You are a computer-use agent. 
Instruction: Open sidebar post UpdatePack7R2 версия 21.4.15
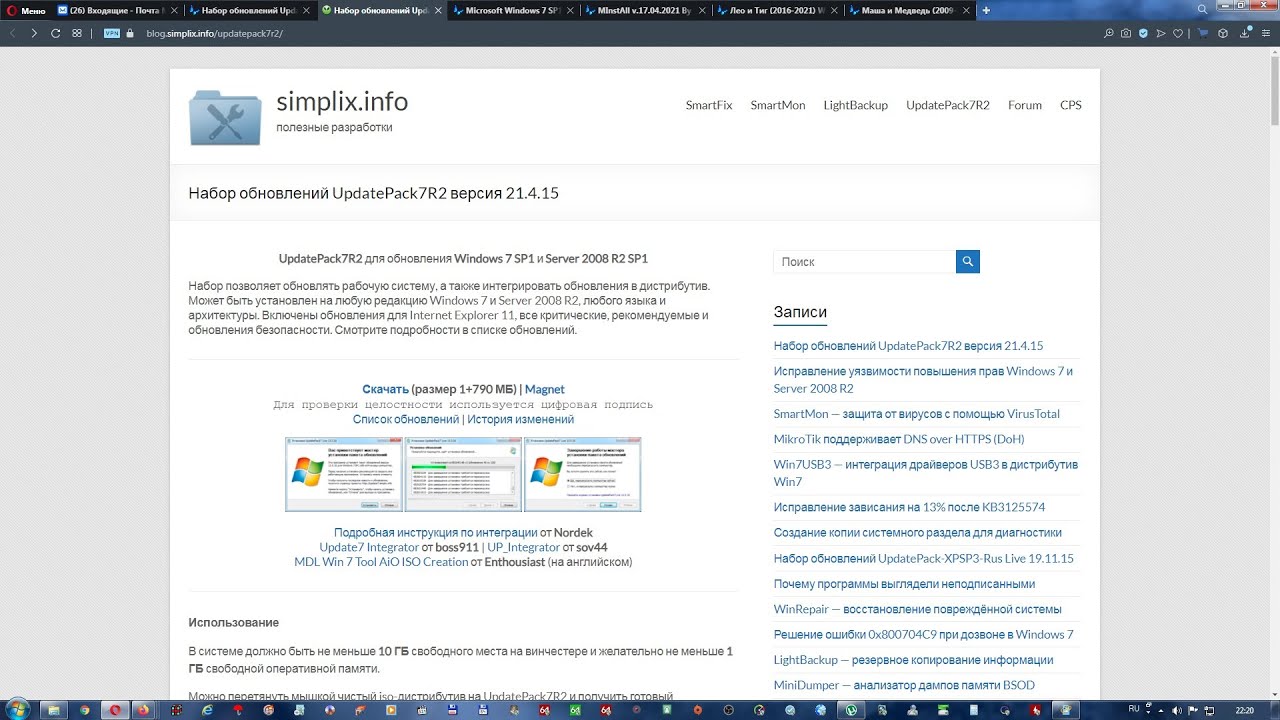coord(908,346)
